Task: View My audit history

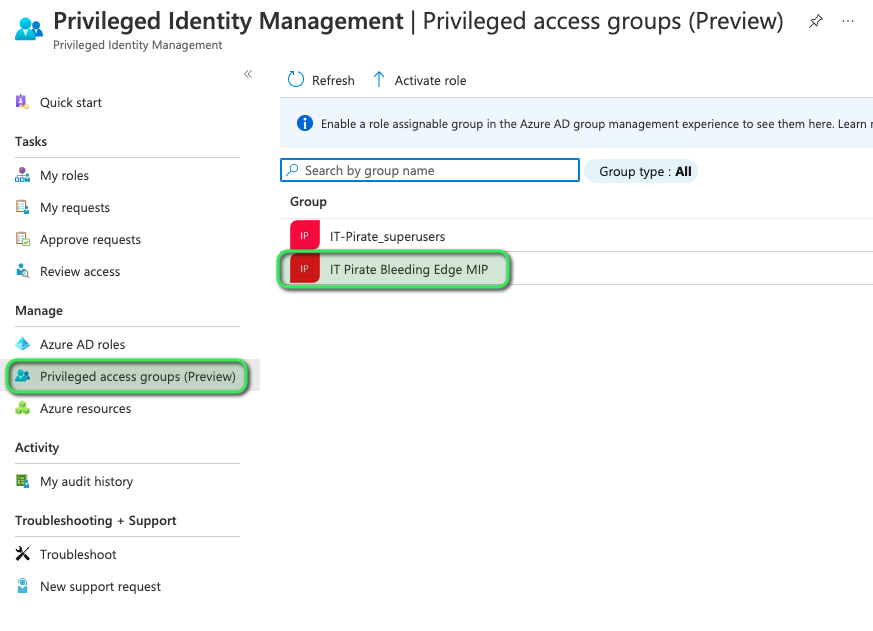Action: (x=86, y=482)
